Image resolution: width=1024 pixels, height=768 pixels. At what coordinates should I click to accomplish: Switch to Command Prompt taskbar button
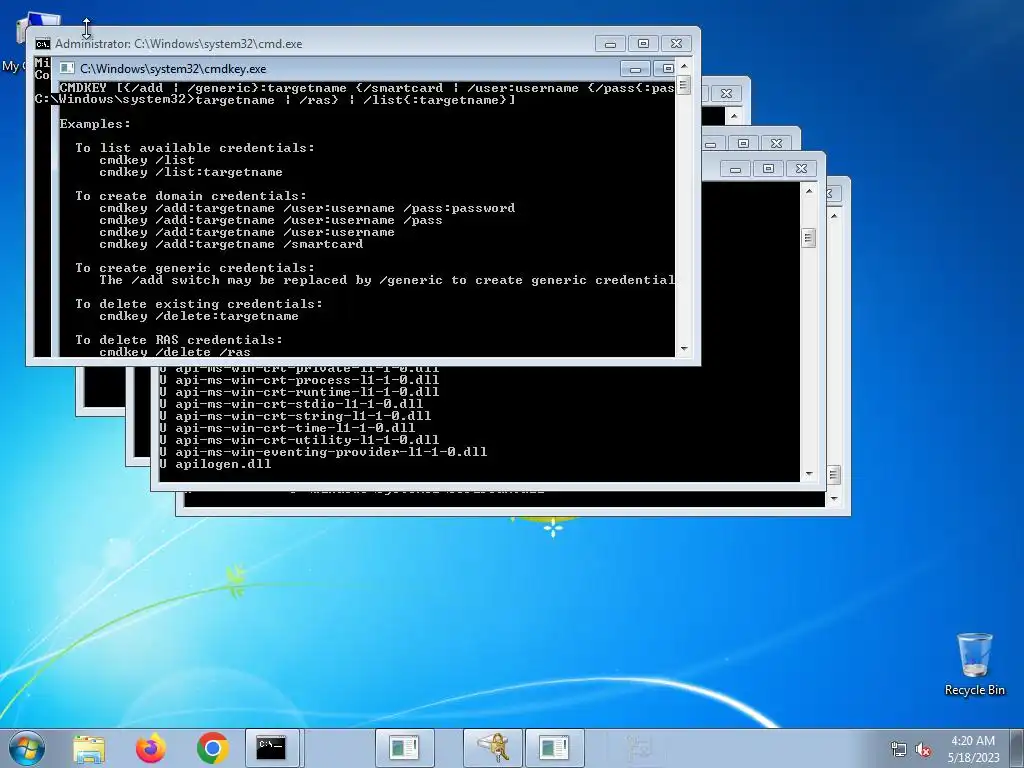272,748
